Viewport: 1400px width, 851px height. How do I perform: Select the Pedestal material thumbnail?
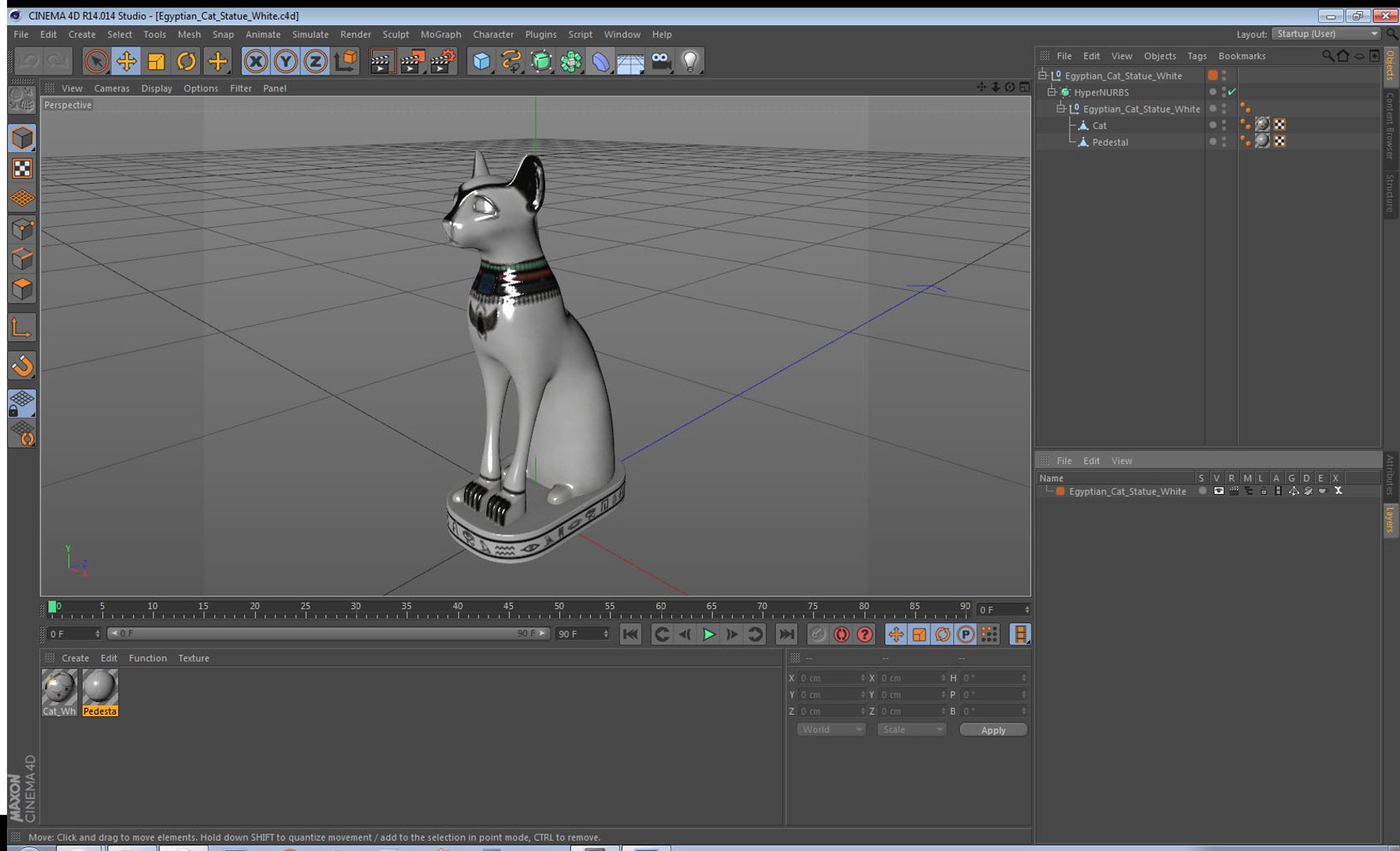point(100,687)
